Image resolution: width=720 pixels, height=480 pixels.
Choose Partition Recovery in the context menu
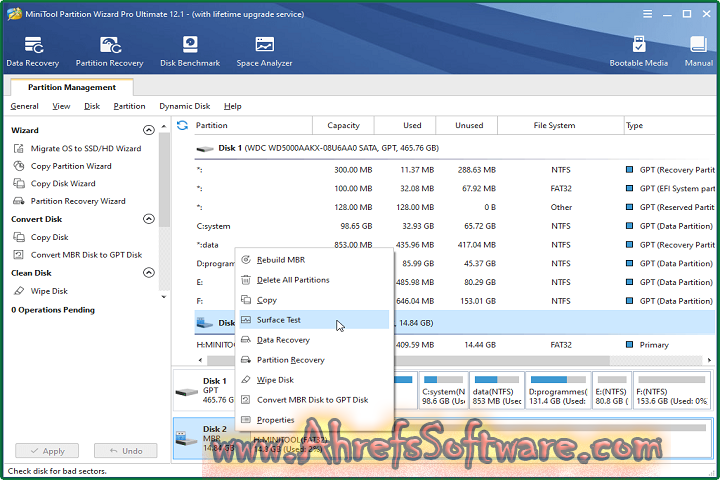[x=314, y=360]
